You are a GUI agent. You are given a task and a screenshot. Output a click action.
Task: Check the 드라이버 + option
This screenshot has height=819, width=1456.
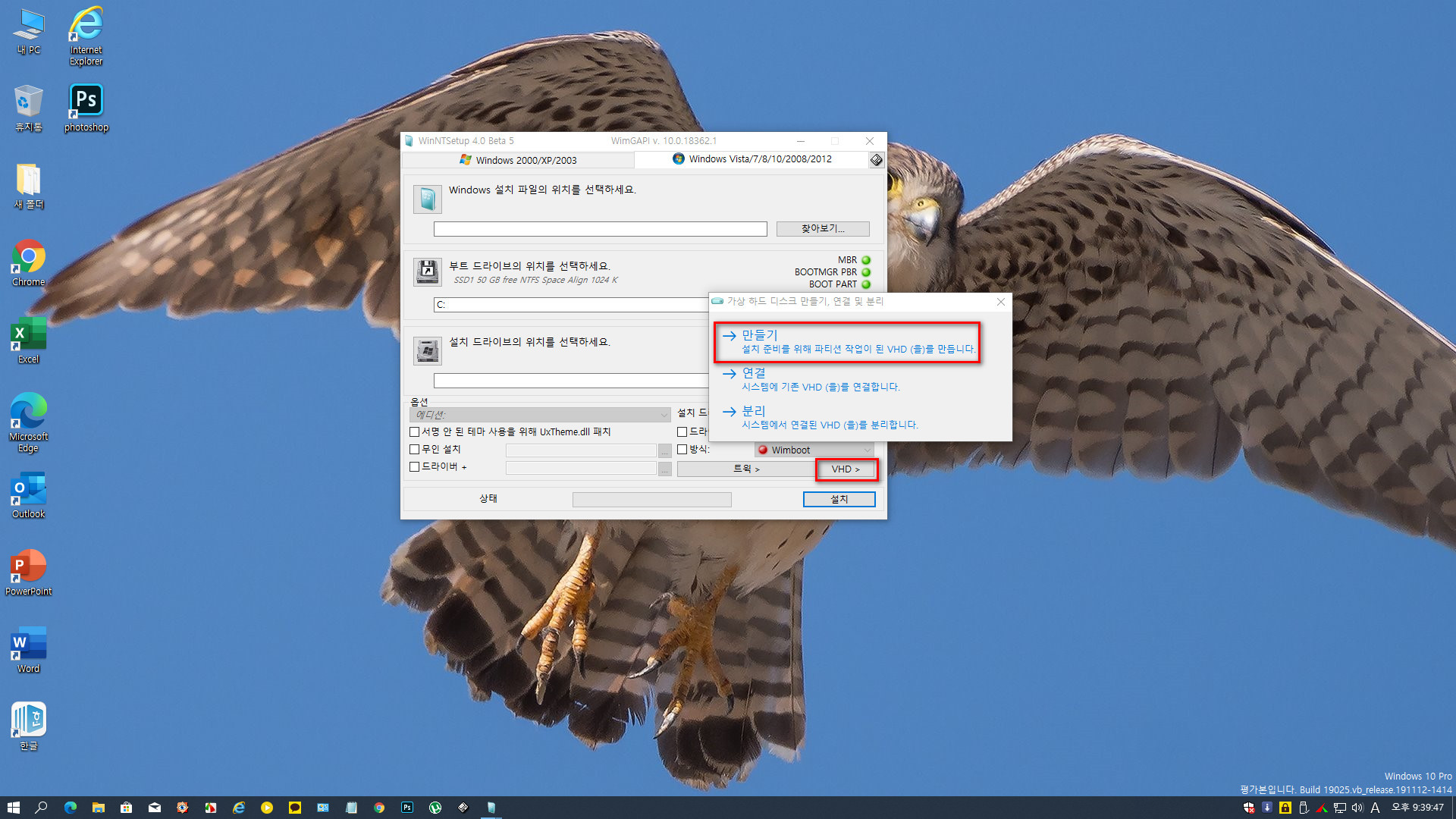[x=415, y=467]
